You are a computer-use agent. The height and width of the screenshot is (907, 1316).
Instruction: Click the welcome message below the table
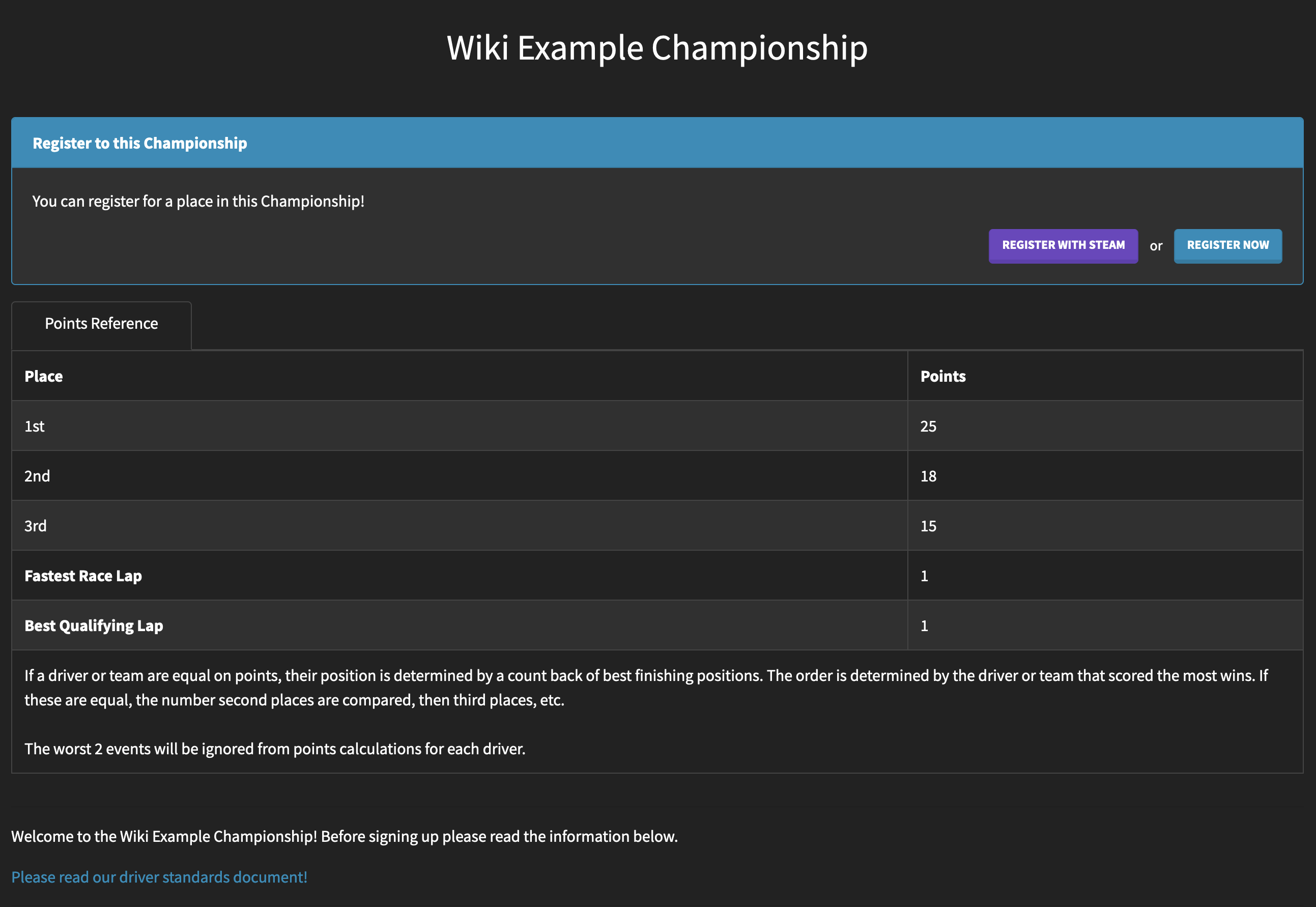point(345,837)
